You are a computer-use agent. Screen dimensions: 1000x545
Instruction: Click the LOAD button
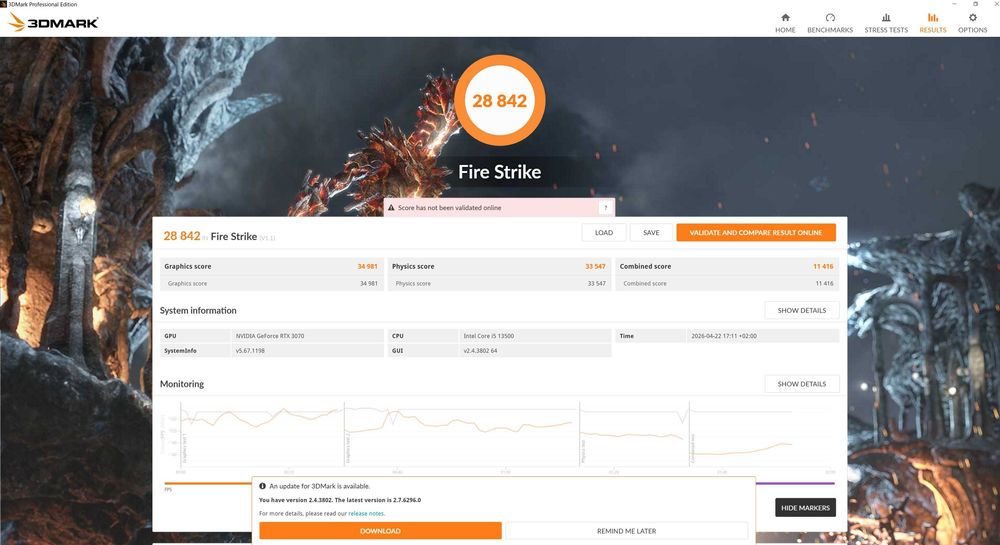pyautogui.click(x=604, y=233)
